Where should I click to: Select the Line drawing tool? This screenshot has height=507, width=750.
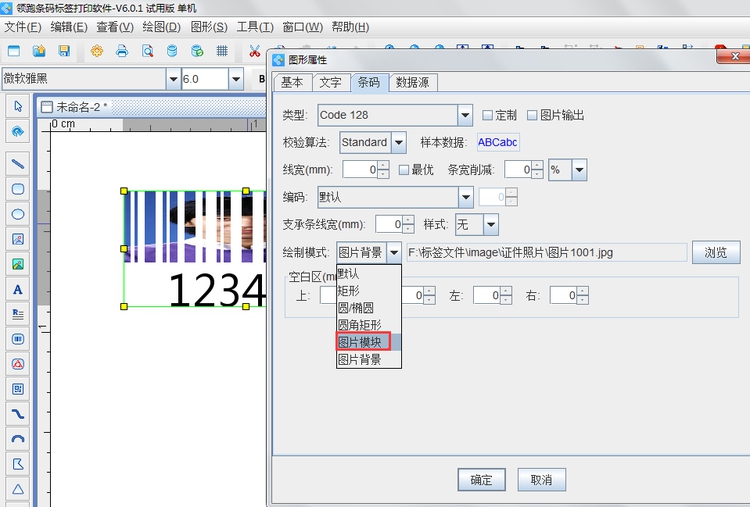17,163
